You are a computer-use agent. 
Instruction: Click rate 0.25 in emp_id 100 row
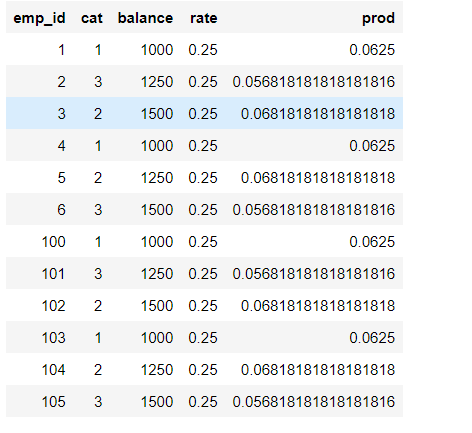coord(203,242)
